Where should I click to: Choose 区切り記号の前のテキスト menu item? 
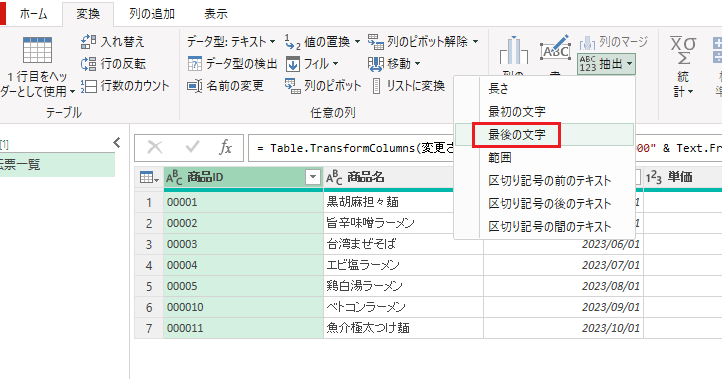(544, 181)
